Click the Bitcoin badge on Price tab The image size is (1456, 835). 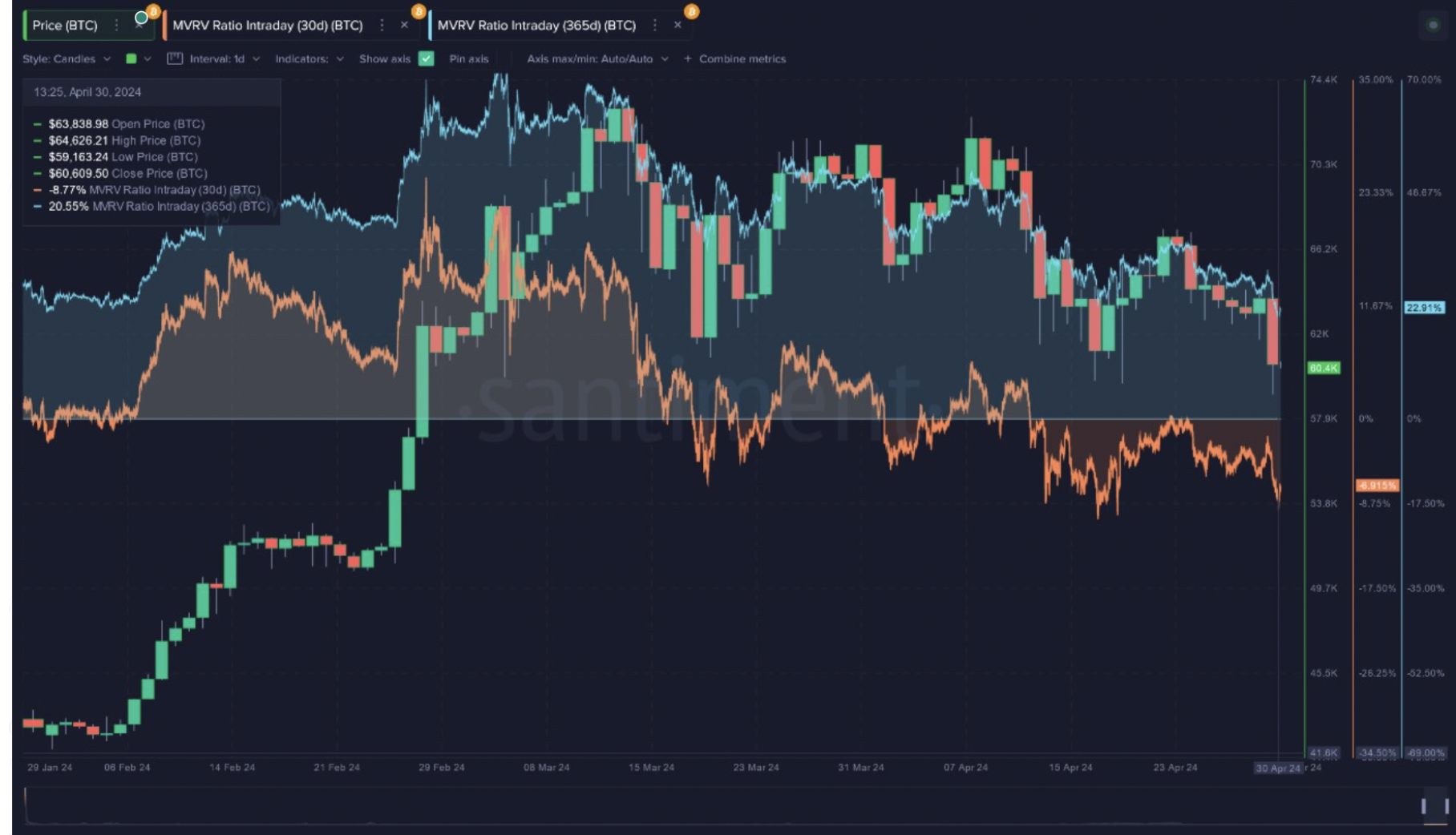tap(153, 11)
